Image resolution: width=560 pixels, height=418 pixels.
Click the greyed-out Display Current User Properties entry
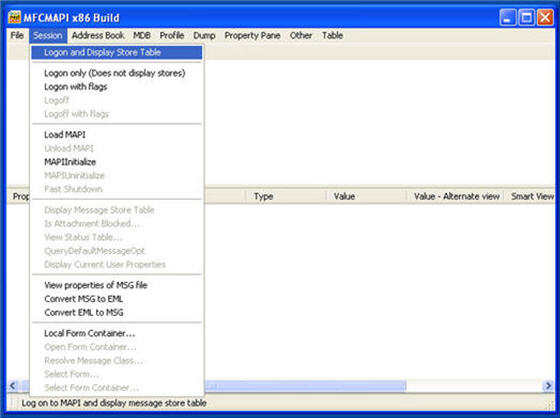tap(117, 264)
